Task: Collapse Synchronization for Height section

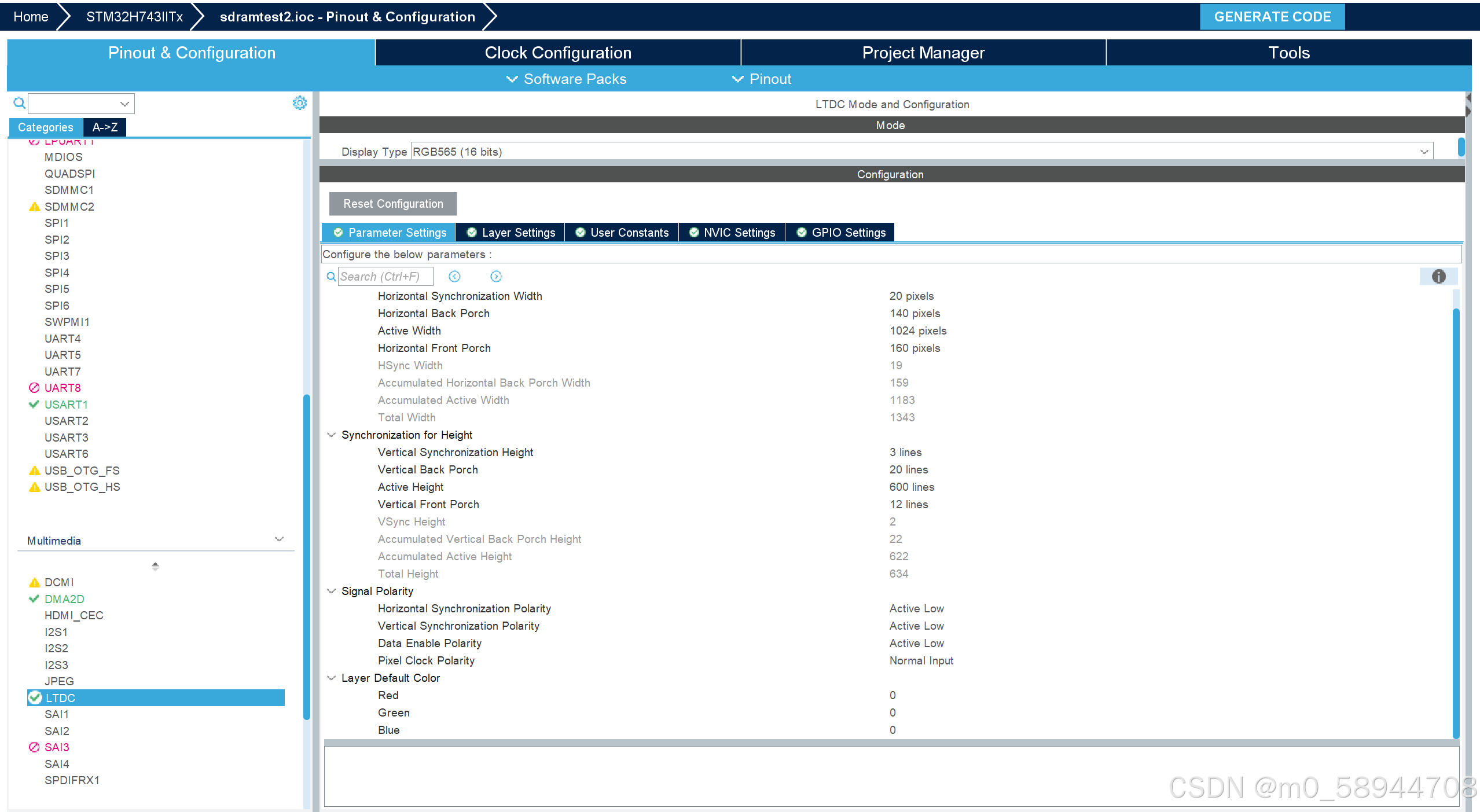Action: 332,435
